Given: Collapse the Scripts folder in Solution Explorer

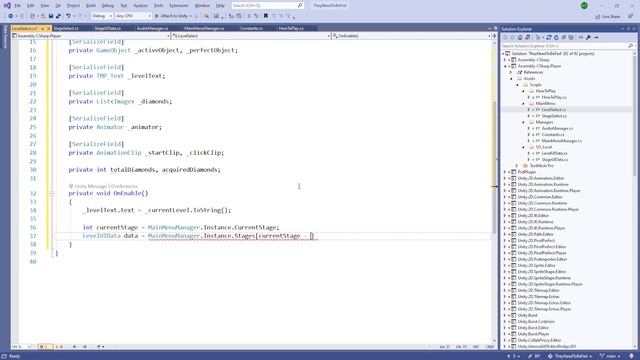Looking at the screenshot, I should point(517,84).
